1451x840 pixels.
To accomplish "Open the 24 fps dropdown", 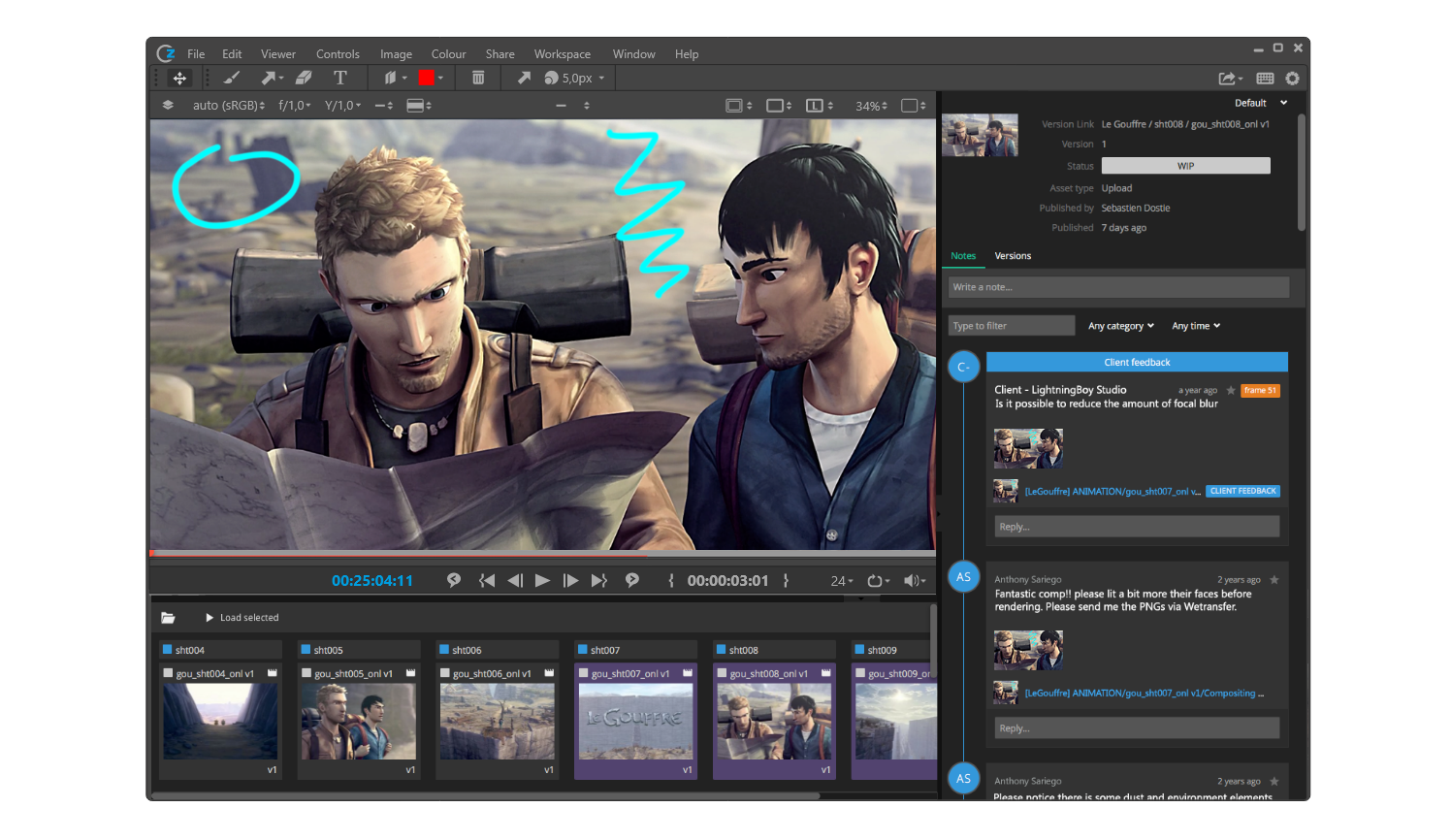I will [842, 581].
